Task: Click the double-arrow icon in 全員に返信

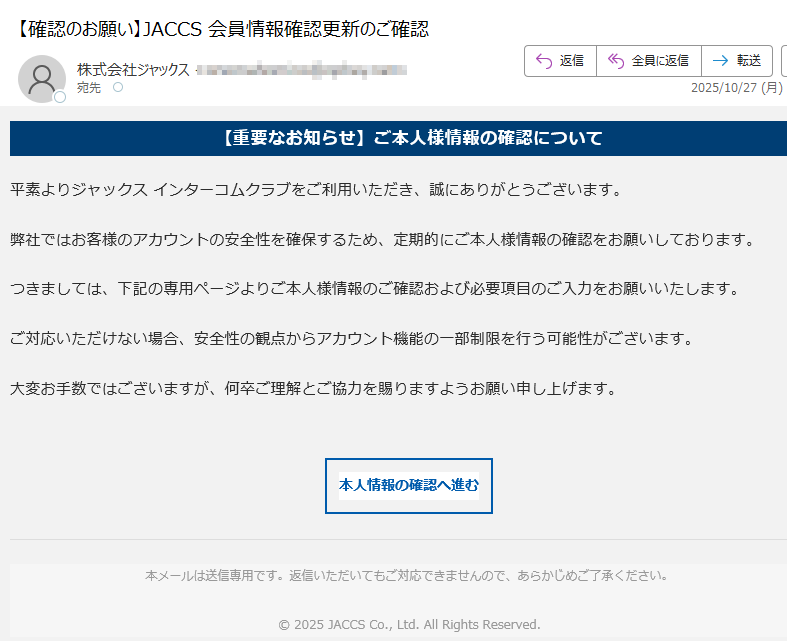Action: 616,61
